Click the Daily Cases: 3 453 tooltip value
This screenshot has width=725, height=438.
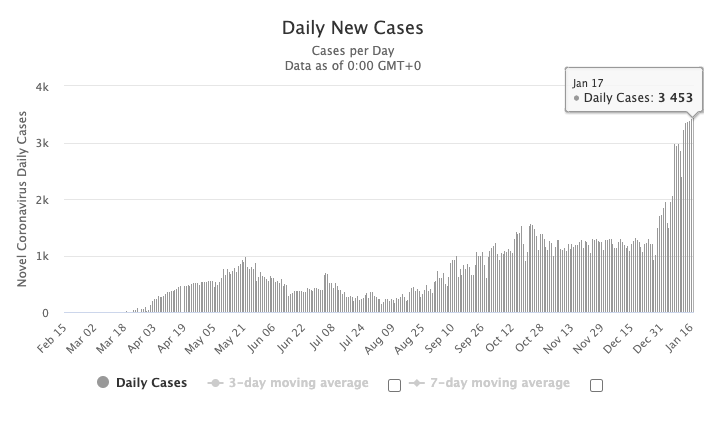(x=639, y=98)
